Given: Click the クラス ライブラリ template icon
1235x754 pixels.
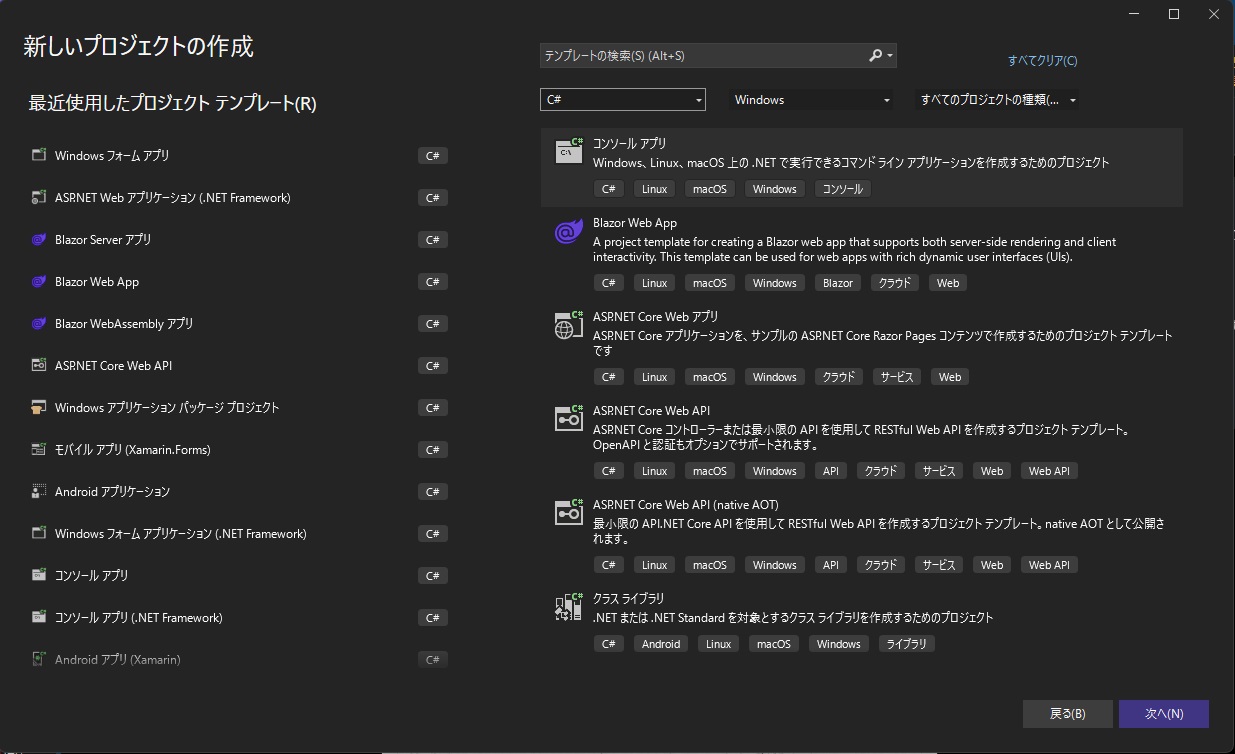Looking at the screenshot, I should (569, 606).
